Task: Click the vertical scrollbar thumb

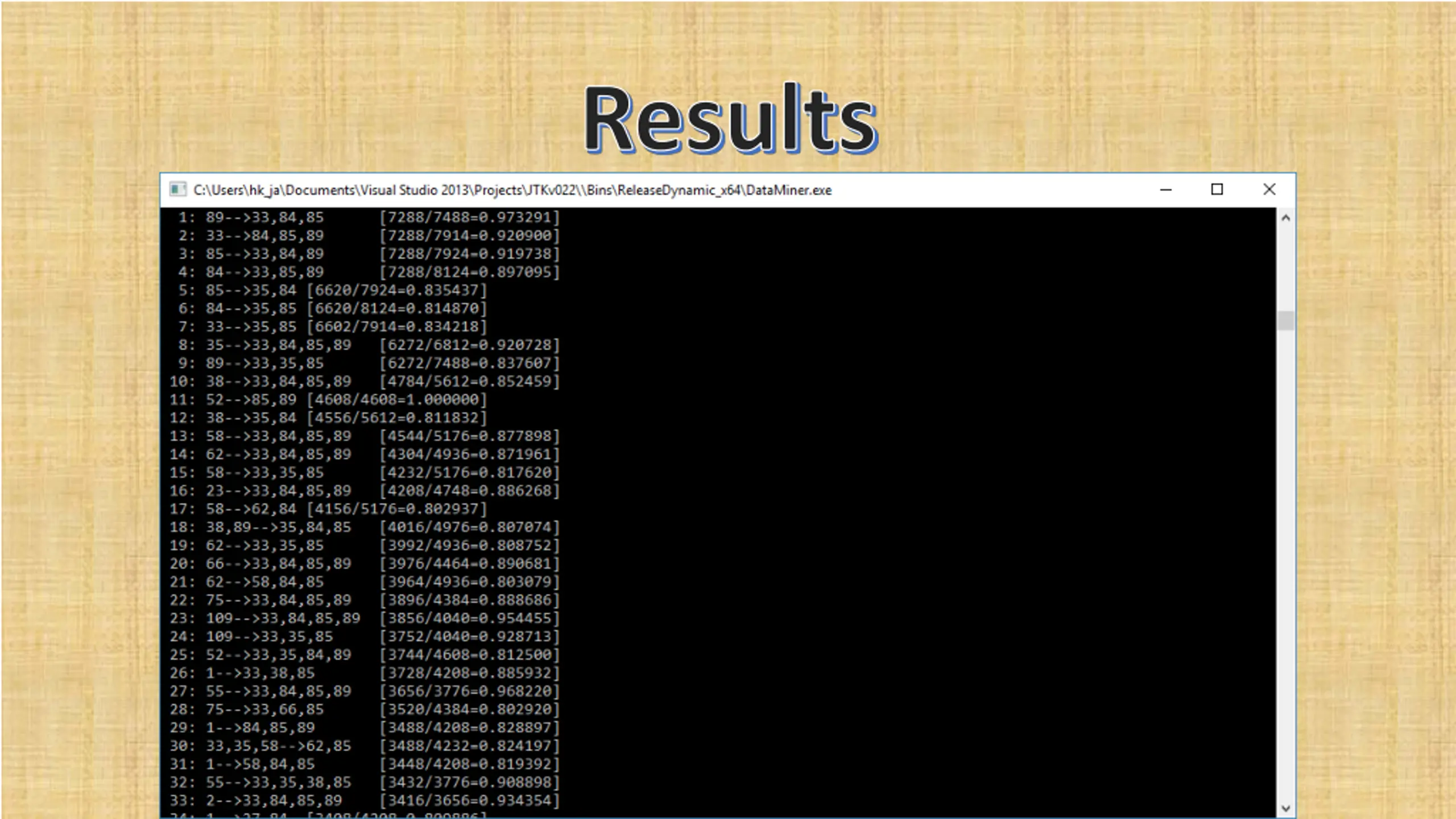Action: (x=1285, y=320)
